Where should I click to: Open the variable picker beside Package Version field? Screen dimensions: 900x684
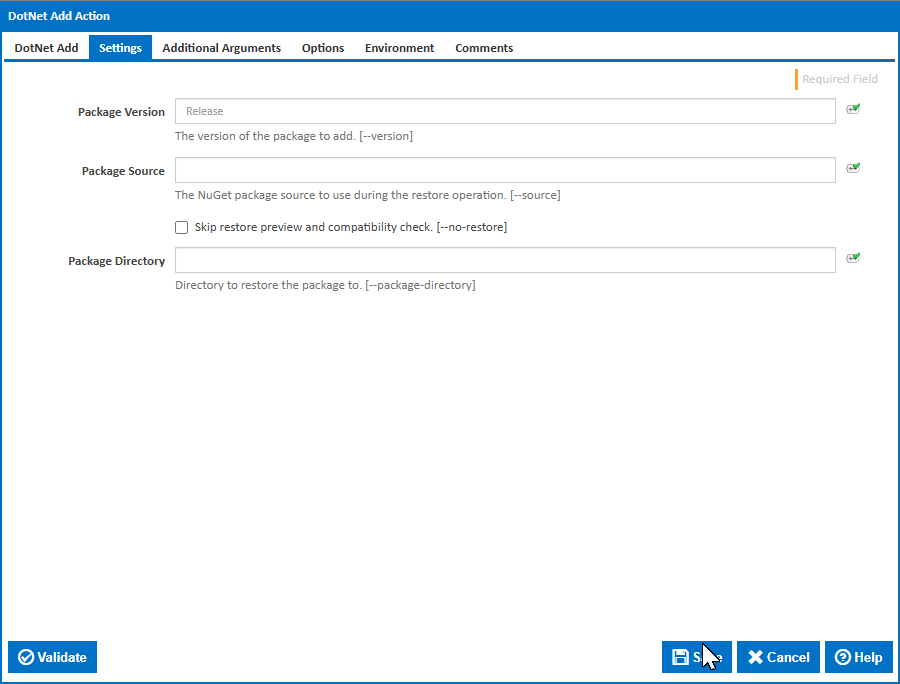[x=853, y=109]
